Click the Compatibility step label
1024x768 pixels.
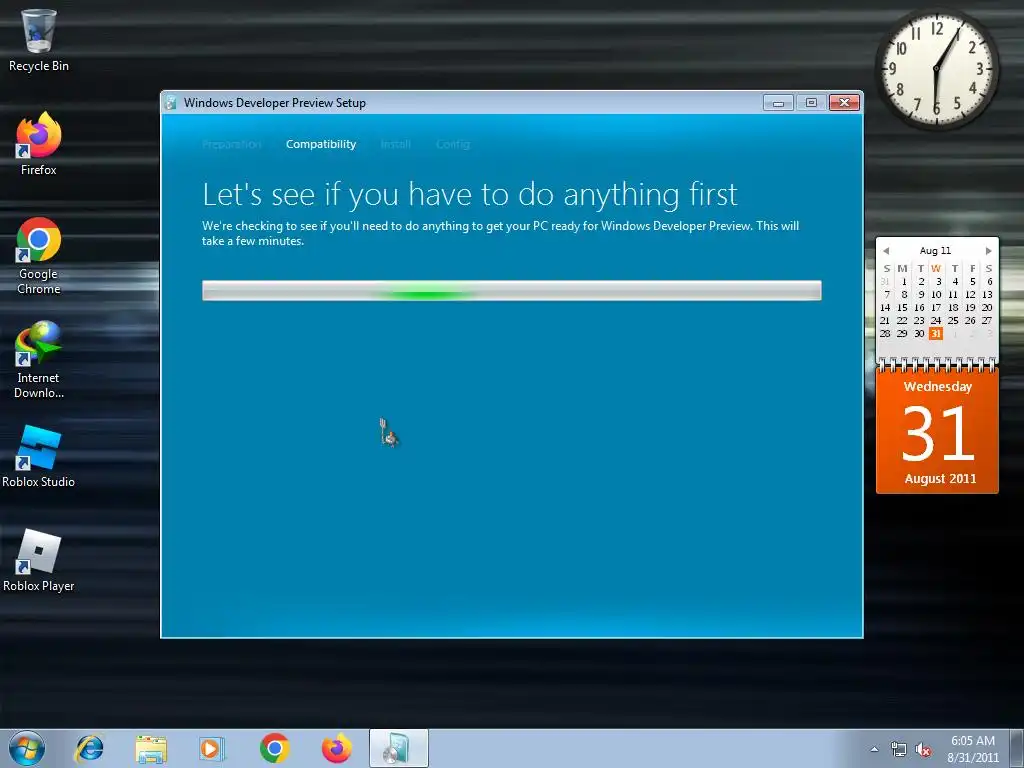click(x=321, y=144)
